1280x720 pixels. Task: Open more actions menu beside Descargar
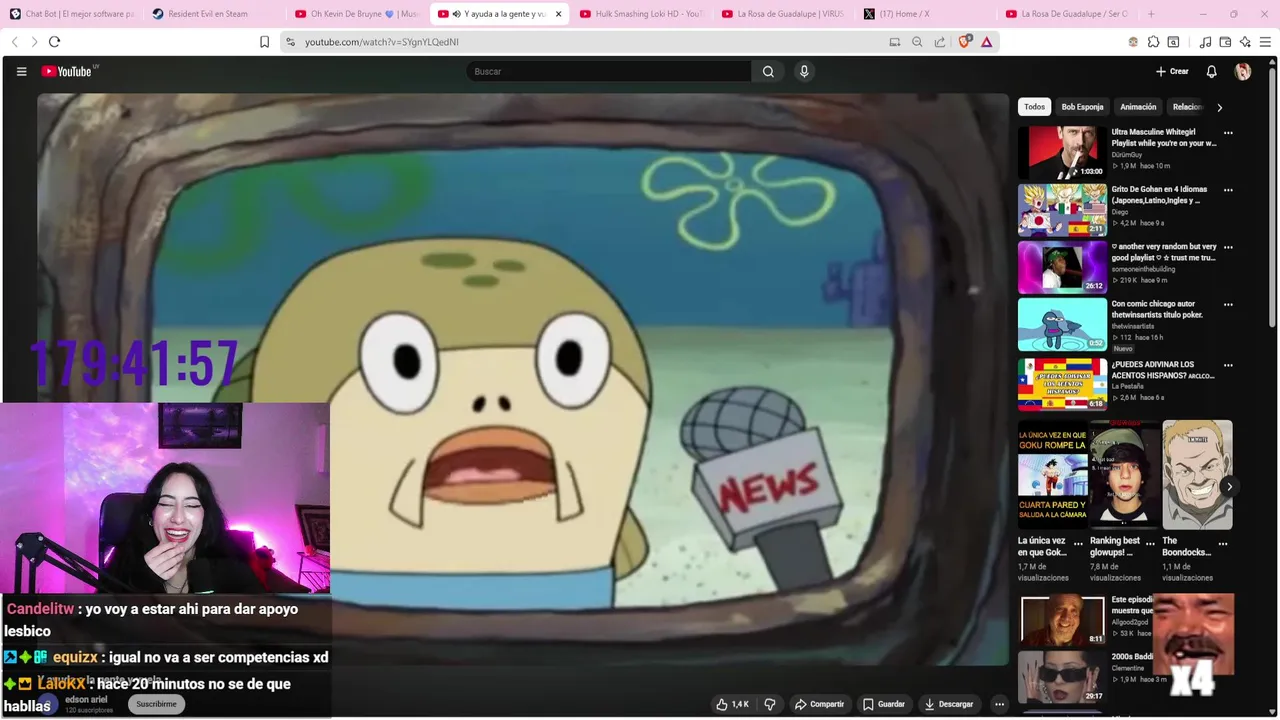click(x=999, y=704)
